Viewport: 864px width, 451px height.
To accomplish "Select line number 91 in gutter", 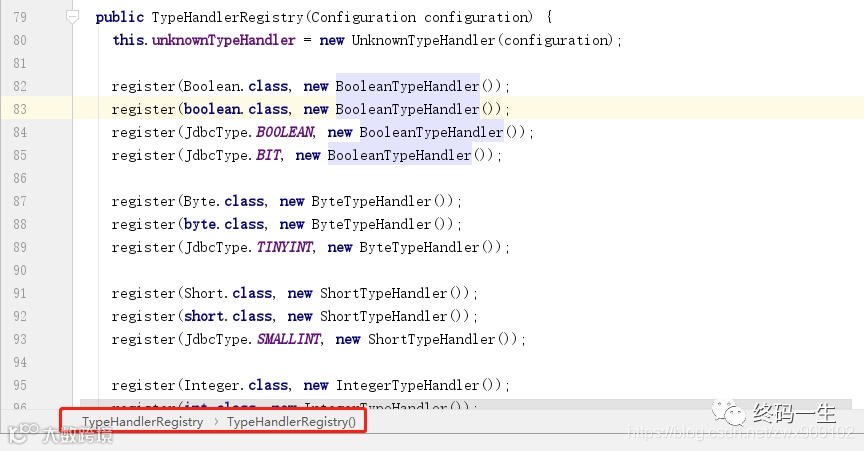I will tap(20, 293).
